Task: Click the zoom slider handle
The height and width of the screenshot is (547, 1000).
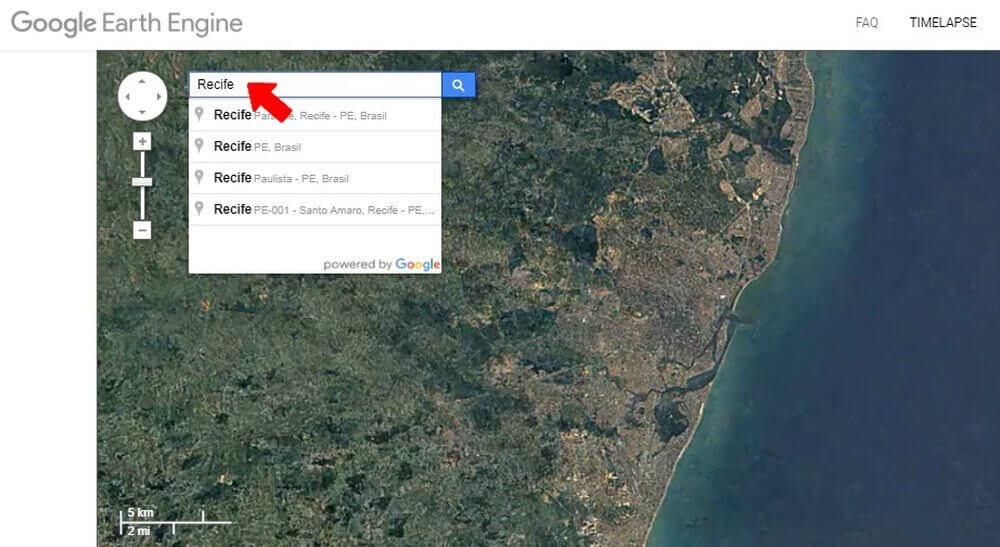Action: click(142, 181)
